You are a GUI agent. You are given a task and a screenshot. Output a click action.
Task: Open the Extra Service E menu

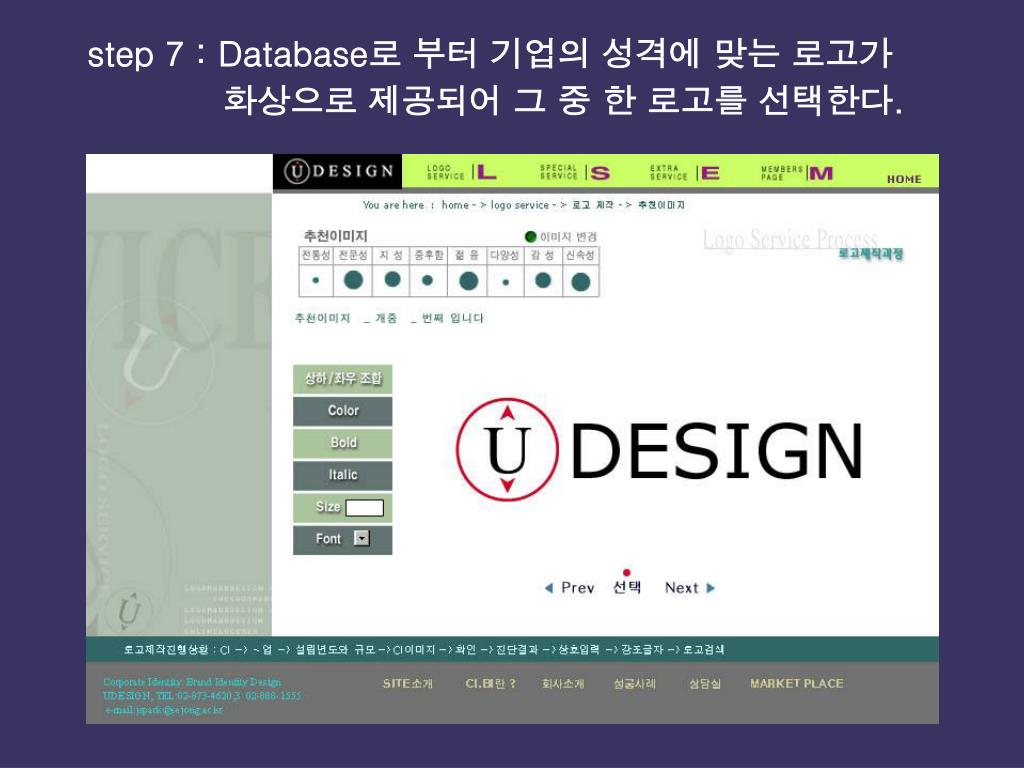pyautogui.click(x=684, y=172)
